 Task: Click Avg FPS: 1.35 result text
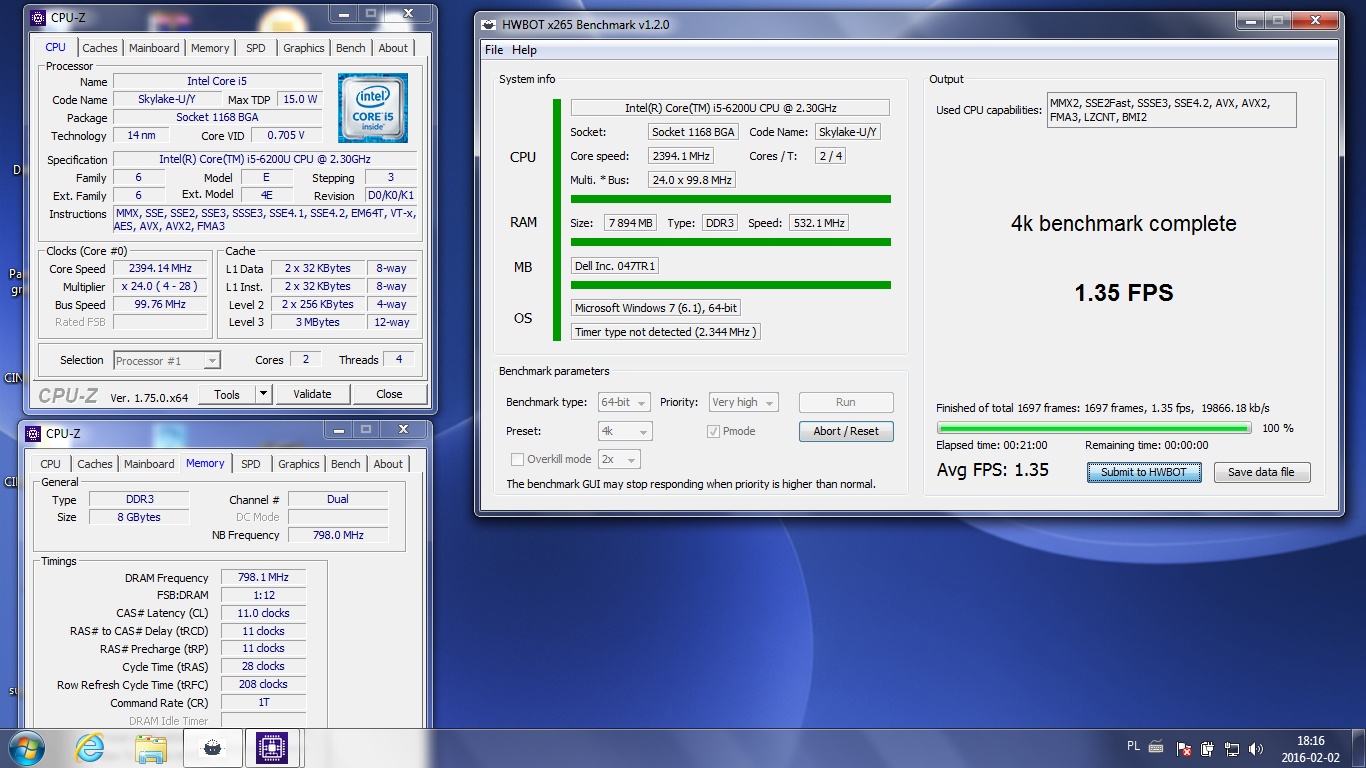point(992,470)
